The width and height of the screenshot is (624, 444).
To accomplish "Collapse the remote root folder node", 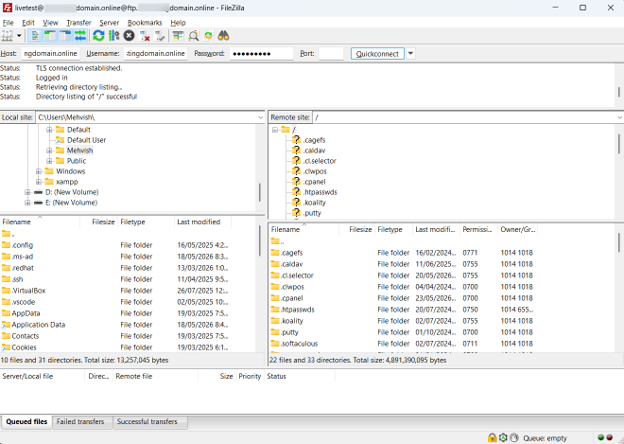I will click(275, 130).
